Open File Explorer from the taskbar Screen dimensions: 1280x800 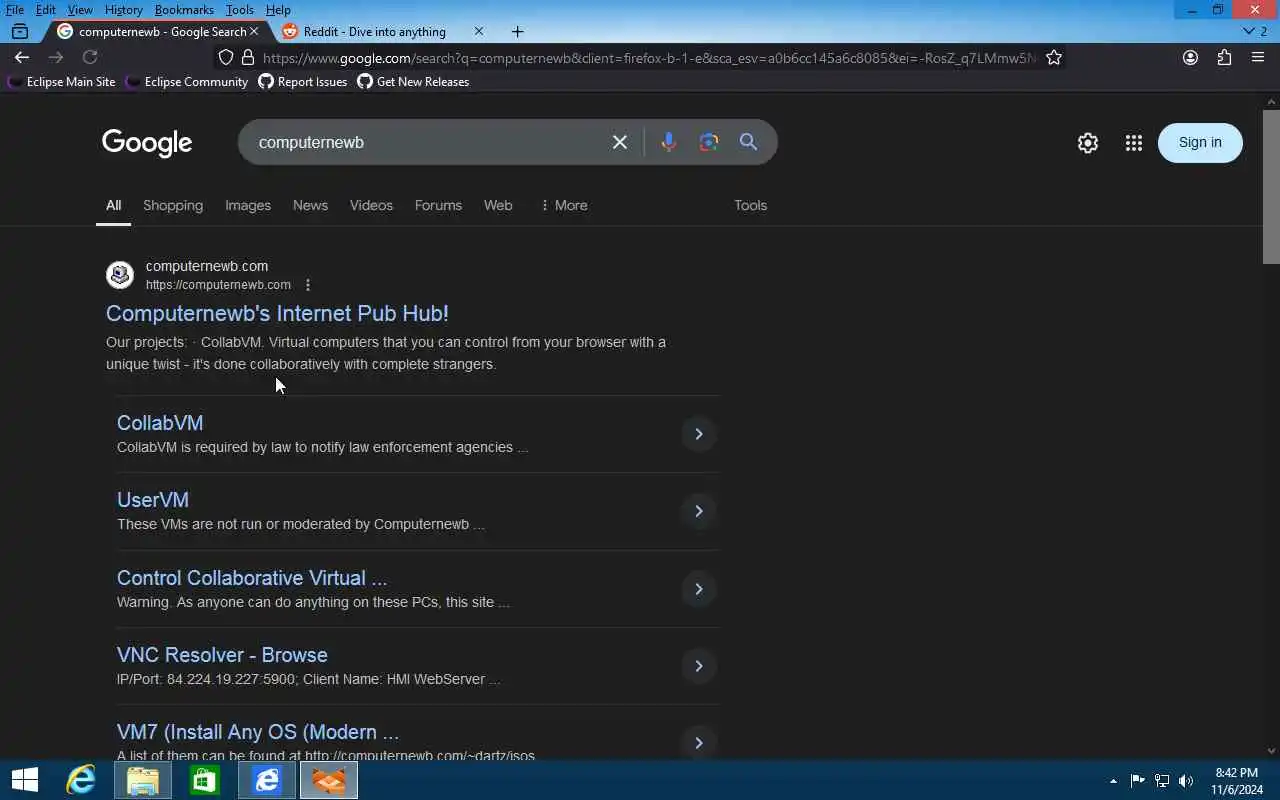click(143, 780)
